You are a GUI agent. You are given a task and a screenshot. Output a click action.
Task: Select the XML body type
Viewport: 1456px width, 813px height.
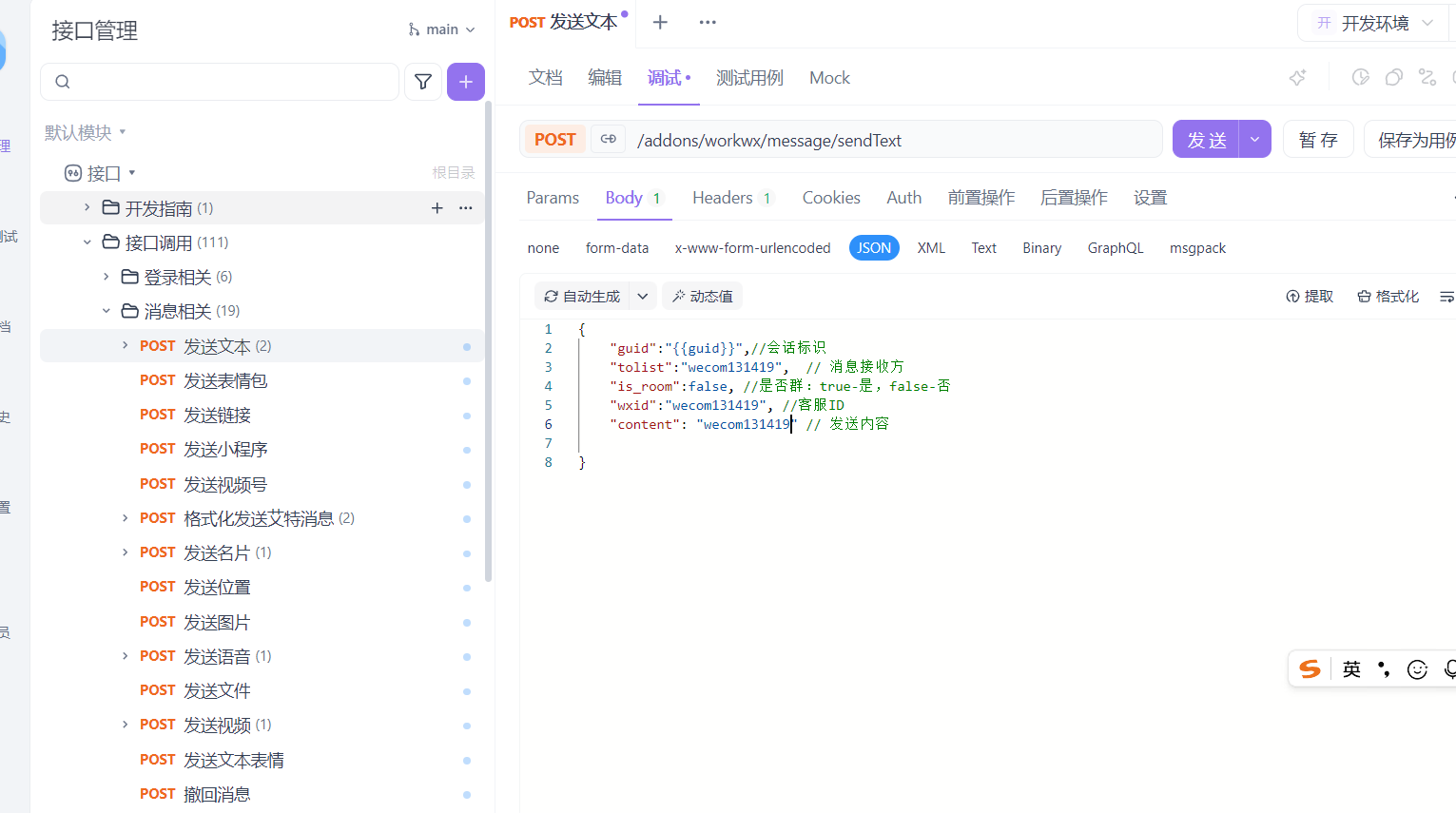(x=931, y=248)
